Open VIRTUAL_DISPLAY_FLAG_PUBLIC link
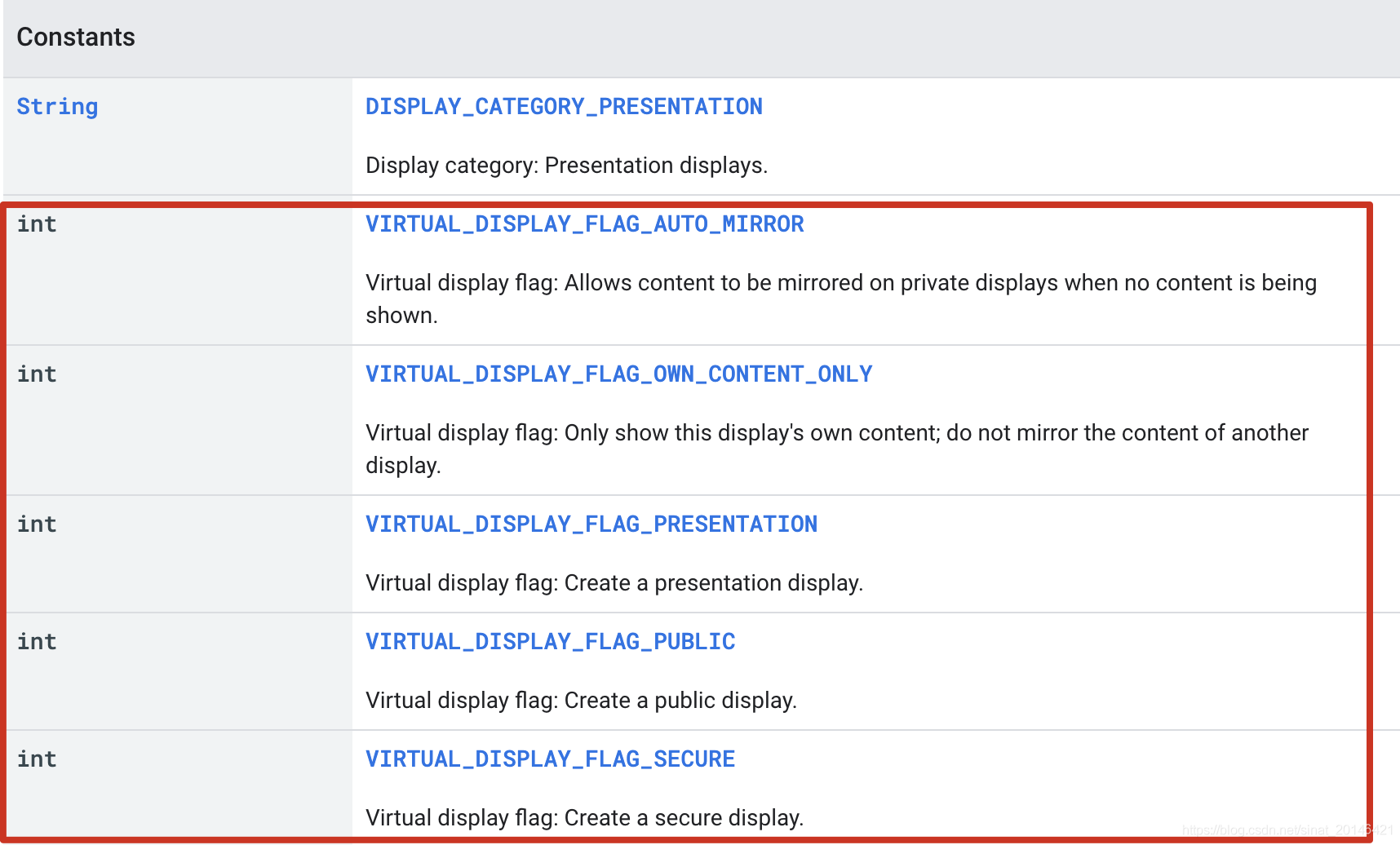Image resolution: width=1400 pixels, height=845 pixels. tap(550, 642)
